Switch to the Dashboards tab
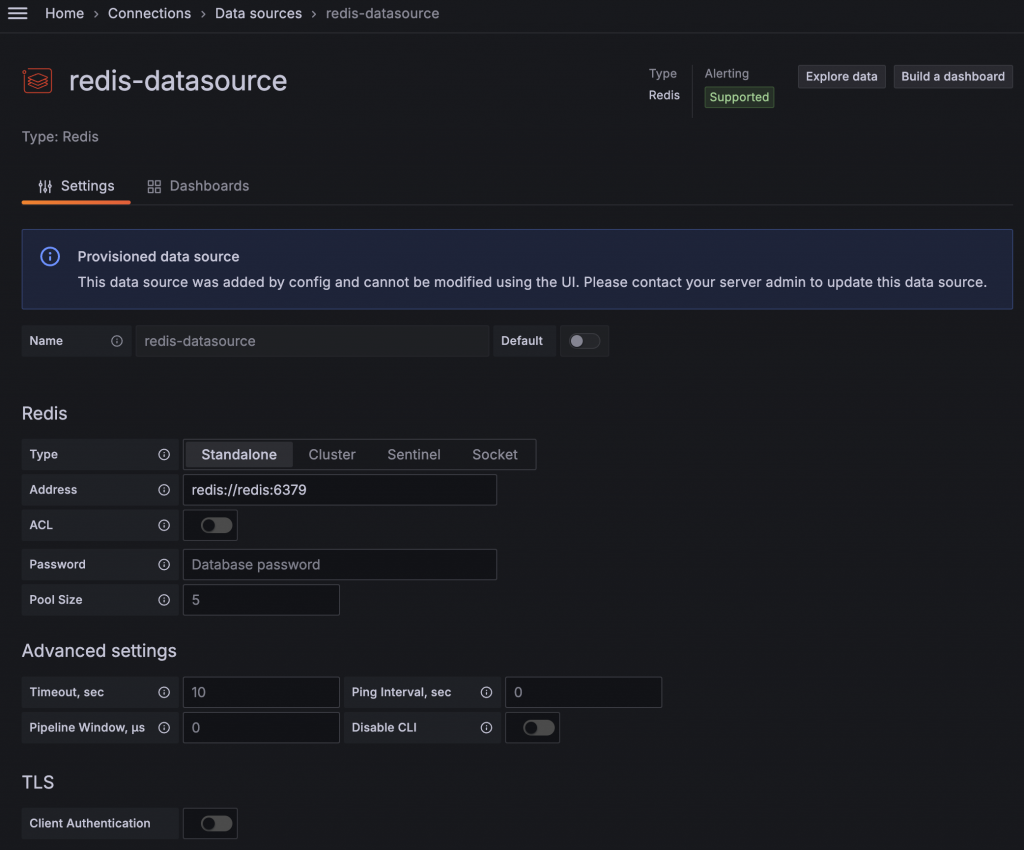Screen dimensions: 1024x850 (x=198, y=186)
